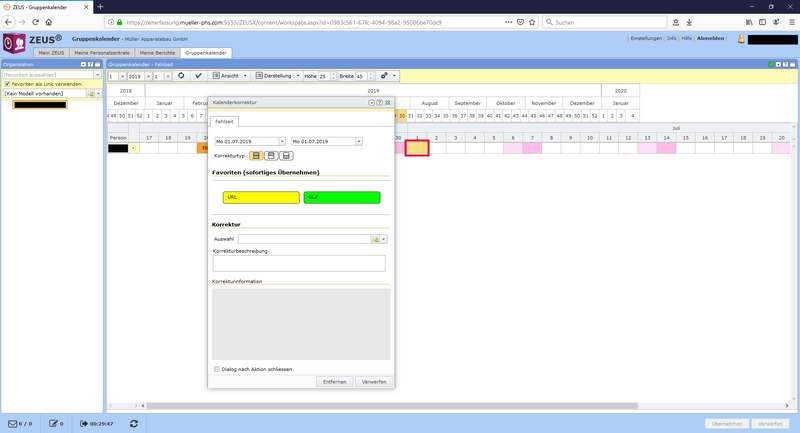
Task: Enable 'Dialog nach Aktion schliessen' checkbox
Action: click(x=217, y=369)
